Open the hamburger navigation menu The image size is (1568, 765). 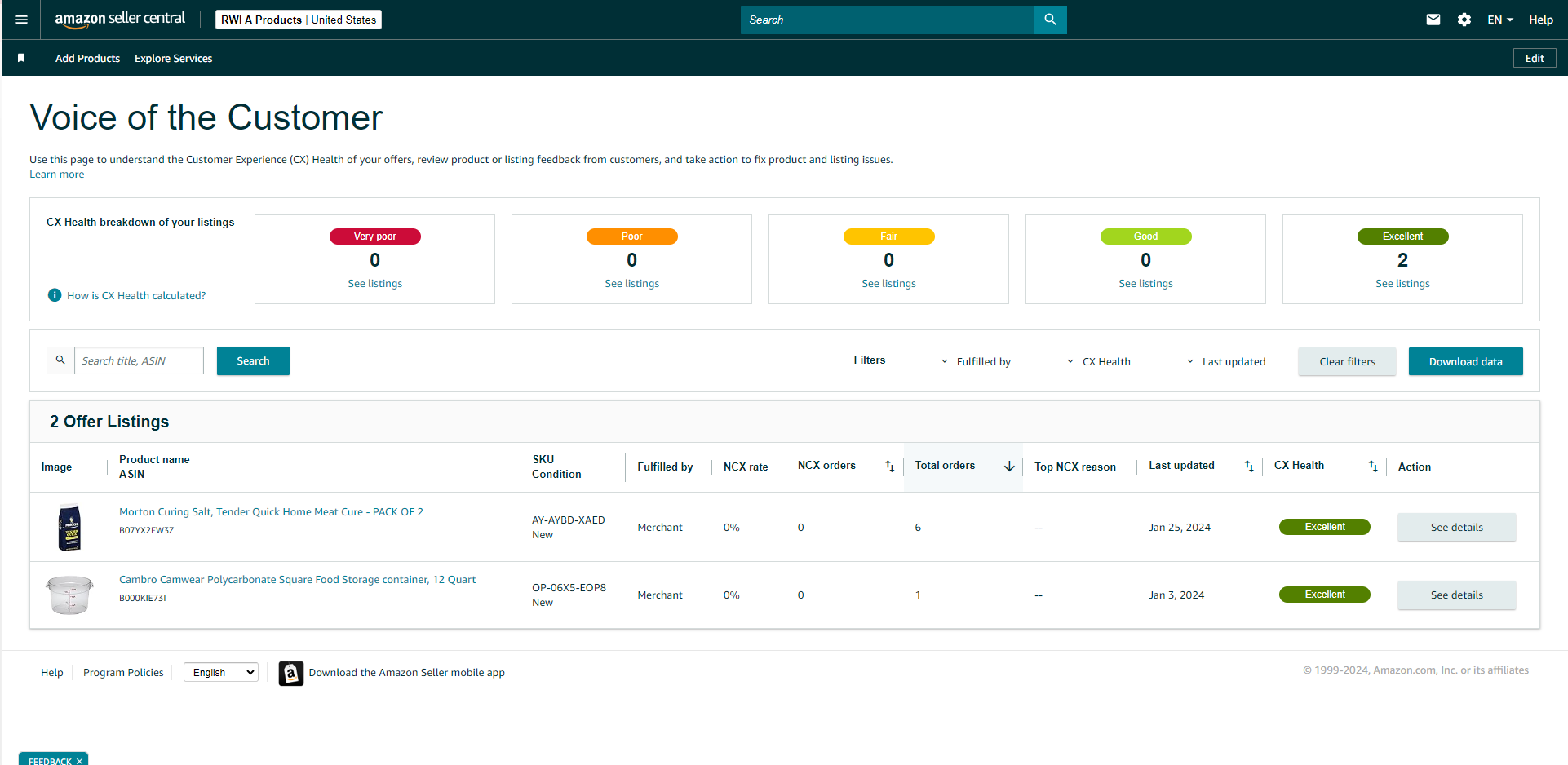(21, 20)
